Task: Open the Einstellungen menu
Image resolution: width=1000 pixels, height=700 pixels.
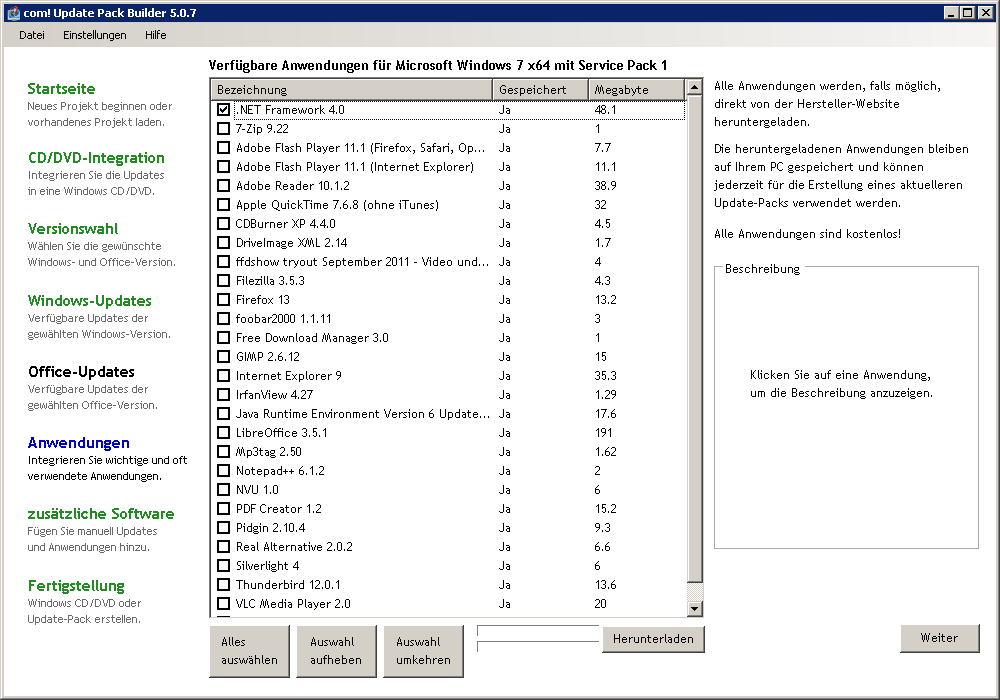Action: click(x=94, y=35)
